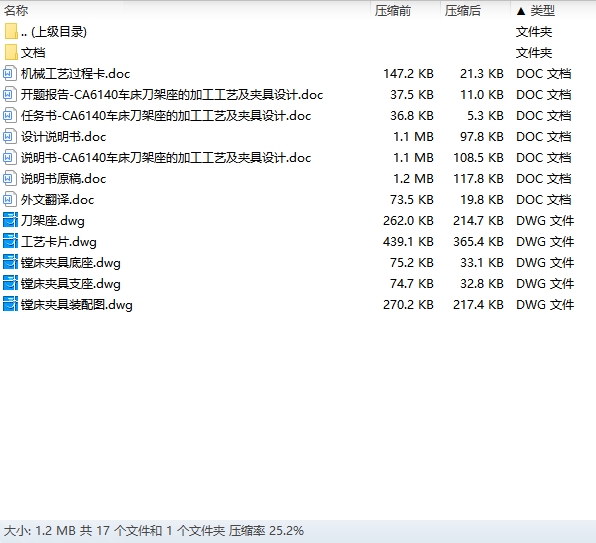This screenshot has height=543, width=596.
Task: Select the 镗床夹具装配图.dwg file icon
Action: [x=10, y=304]
